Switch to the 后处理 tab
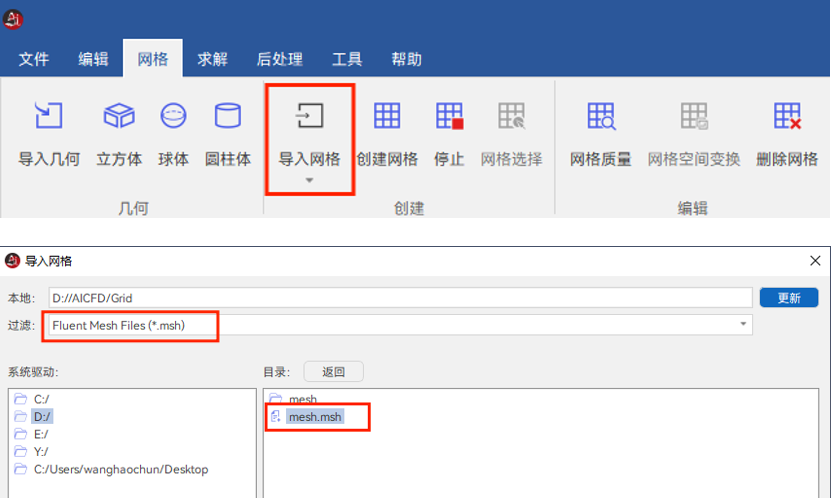 (x=280, y=59)
